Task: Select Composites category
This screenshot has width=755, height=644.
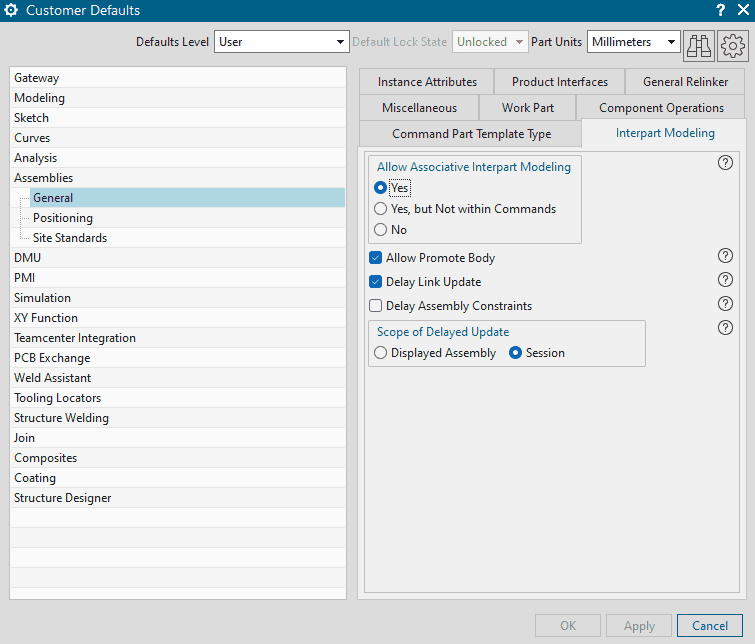Action: [x=178, y=458]
